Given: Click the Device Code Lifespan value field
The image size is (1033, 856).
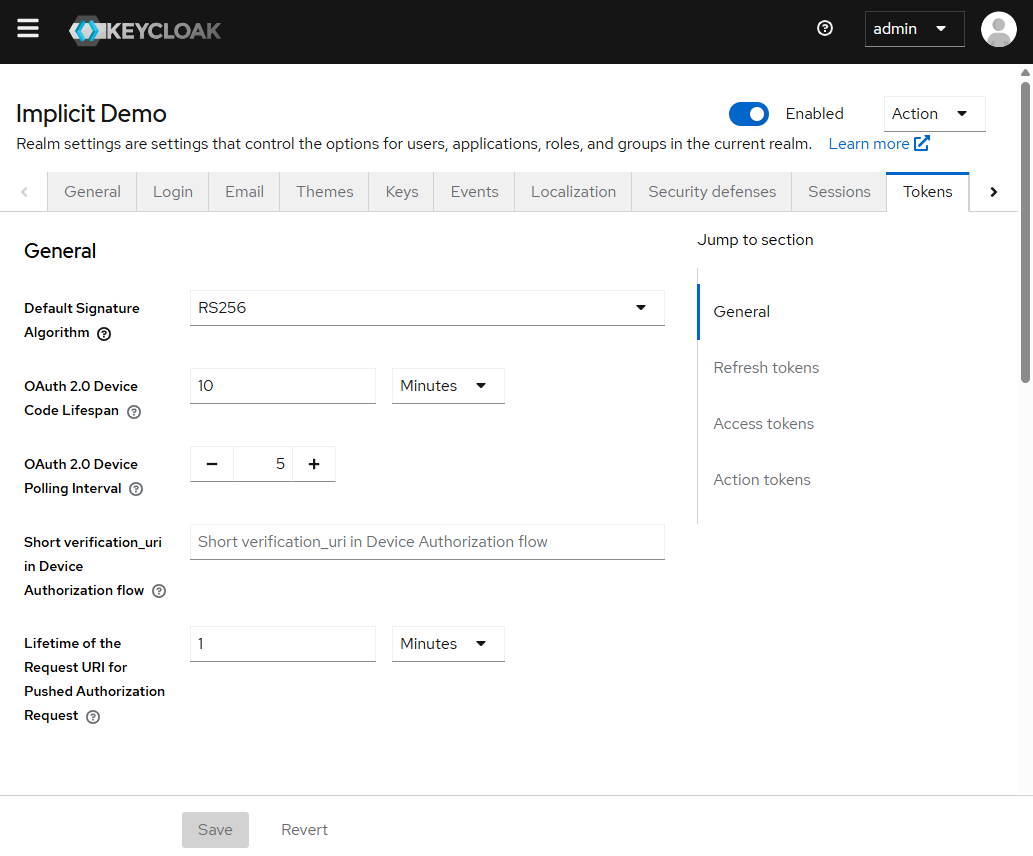Looking at the screenshot, I should (283, 385).
